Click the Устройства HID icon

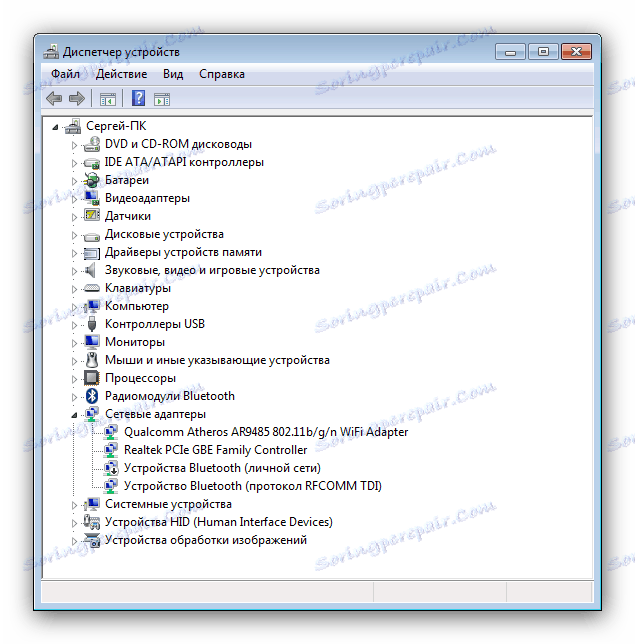click(x=92, y=522)
